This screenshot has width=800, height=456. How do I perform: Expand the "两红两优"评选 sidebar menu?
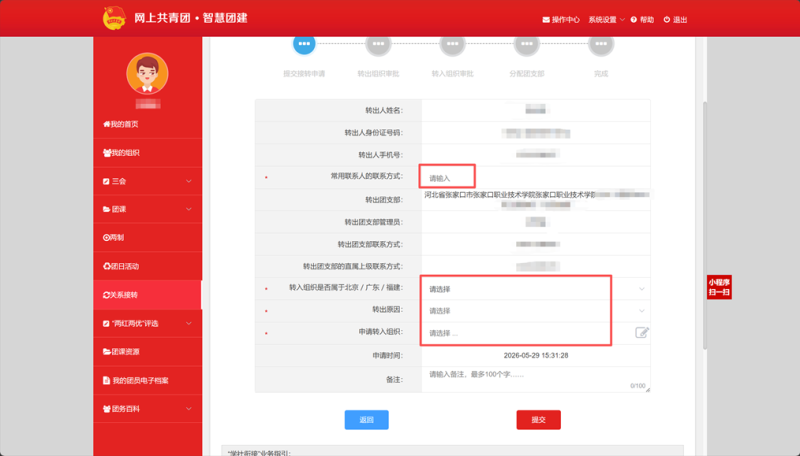tap(147, 323)
